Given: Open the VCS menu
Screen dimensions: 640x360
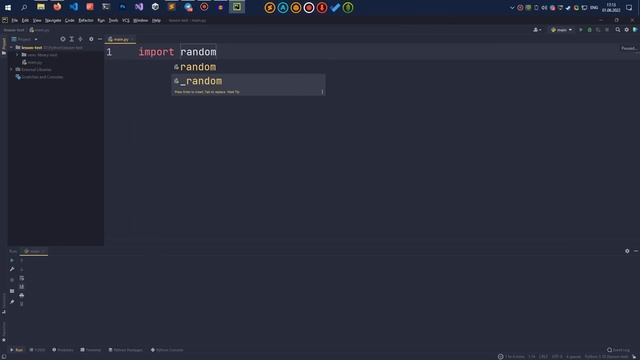Looking at the screenshot, I should (x=126, y=20).
